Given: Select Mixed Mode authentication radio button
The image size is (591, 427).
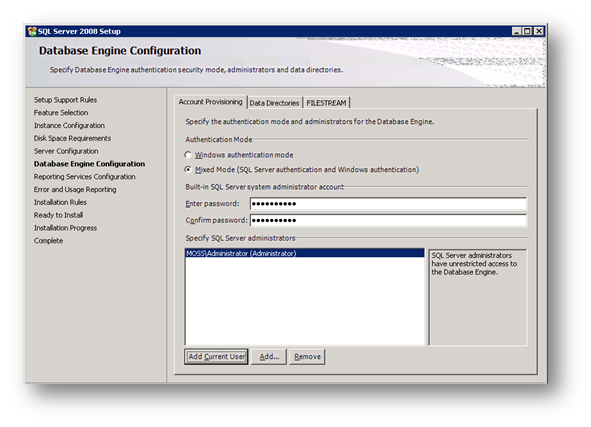Looking at the screenshot, I should coord(188,170).
